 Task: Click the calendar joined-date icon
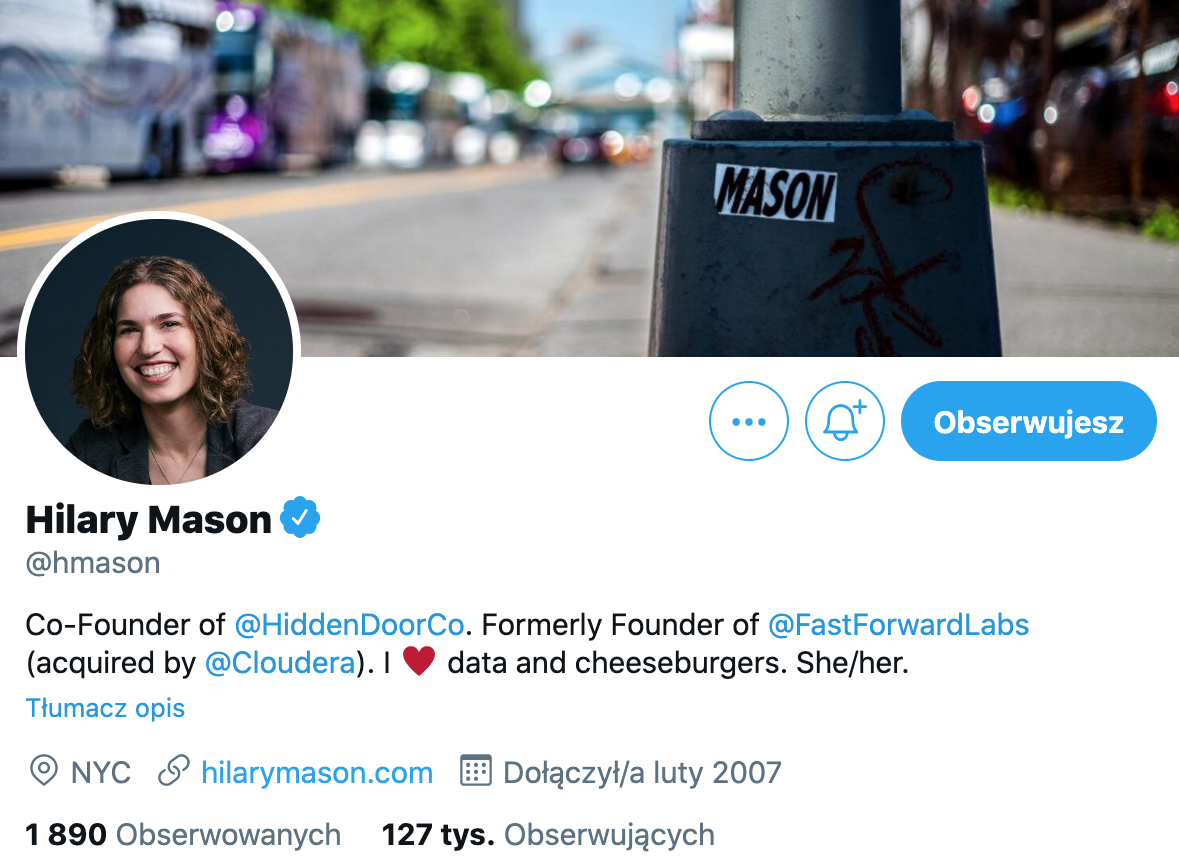[475, 771]
